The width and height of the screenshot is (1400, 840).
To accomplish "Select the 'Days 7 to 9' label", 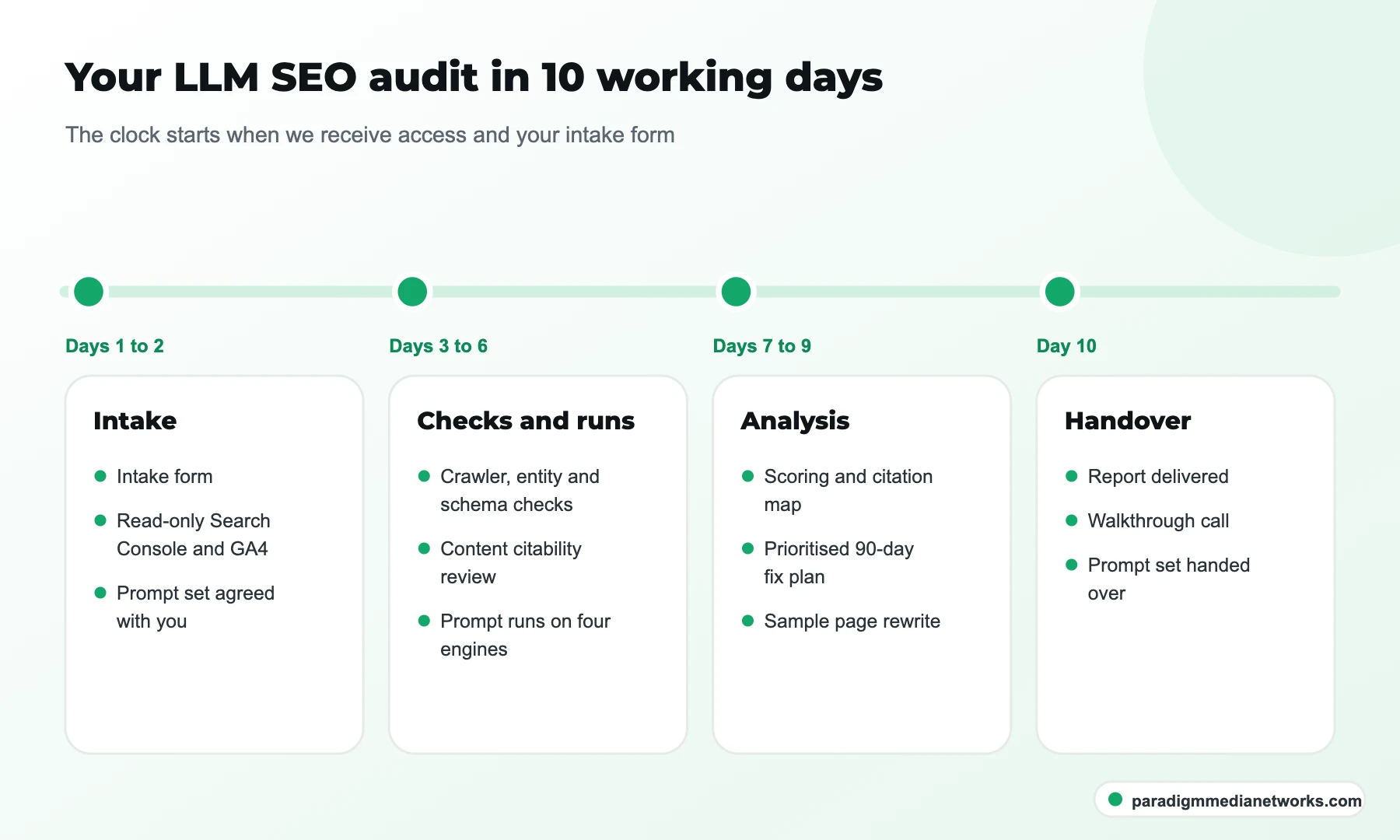I will pyautogui.click(x=761, y=346).
